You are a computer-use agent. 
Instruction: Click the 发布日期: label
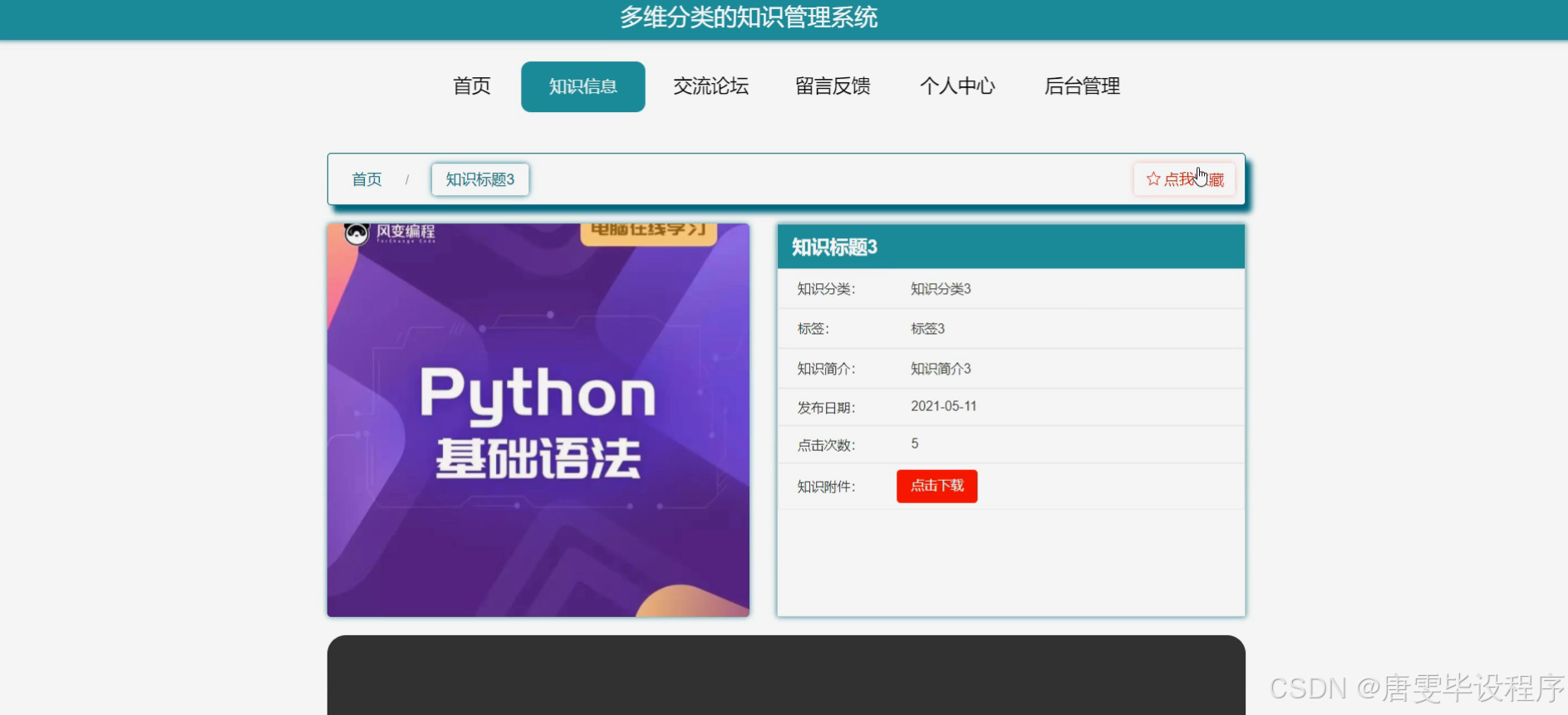click(x=826, y=408)
